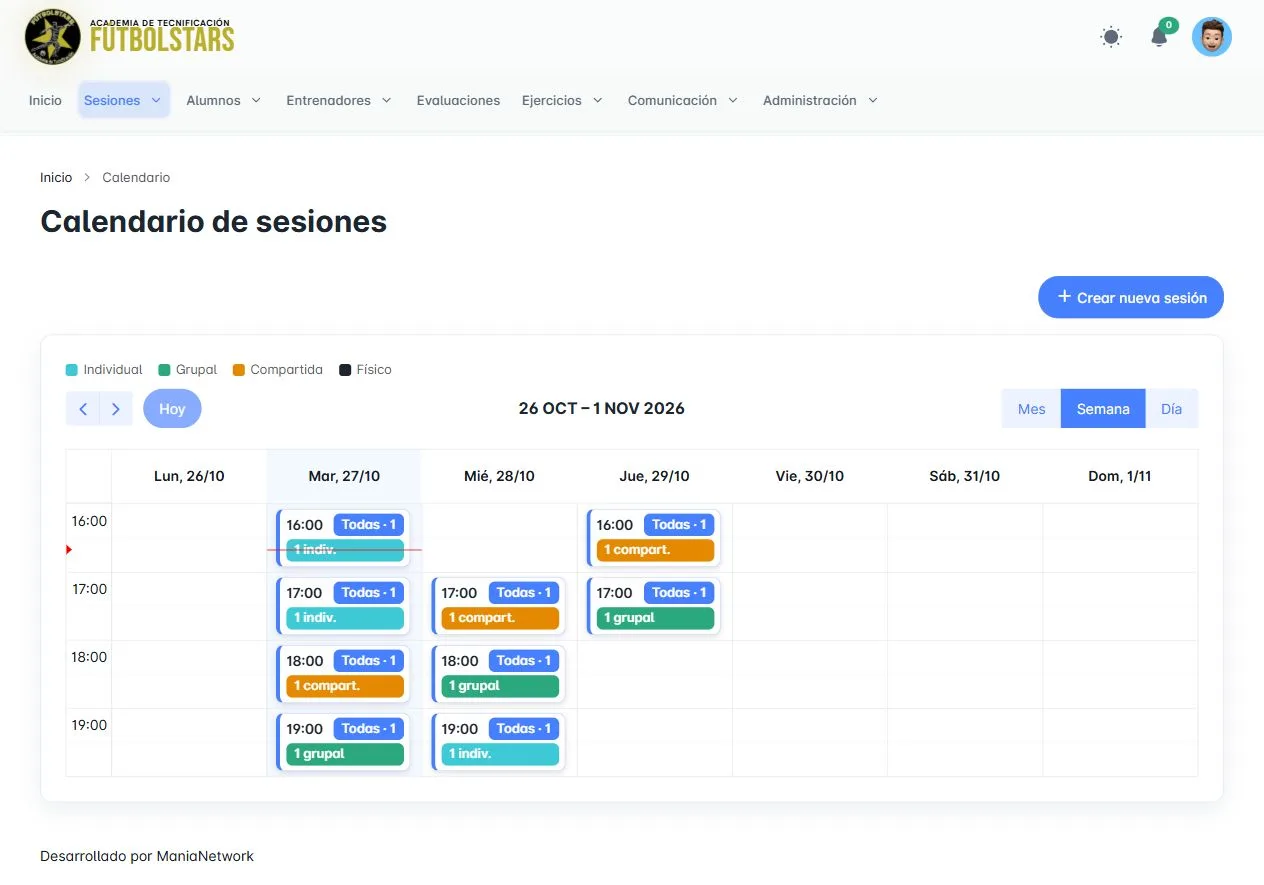Select the Mié, 28/10 column header
Viewport: 1264px width, 885px height.
coord(499,476)
